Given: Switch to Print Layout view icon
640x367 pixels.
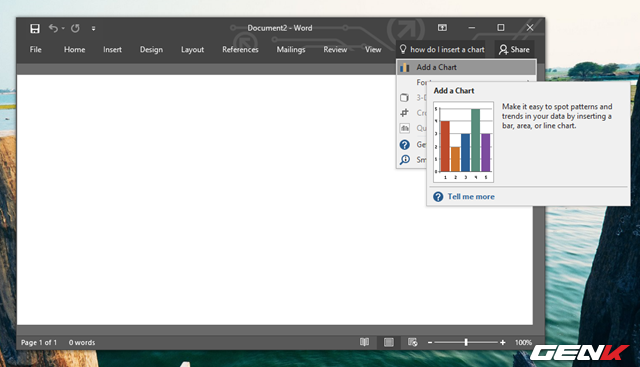Looking at the screenshot, I should tap(389, 342).
